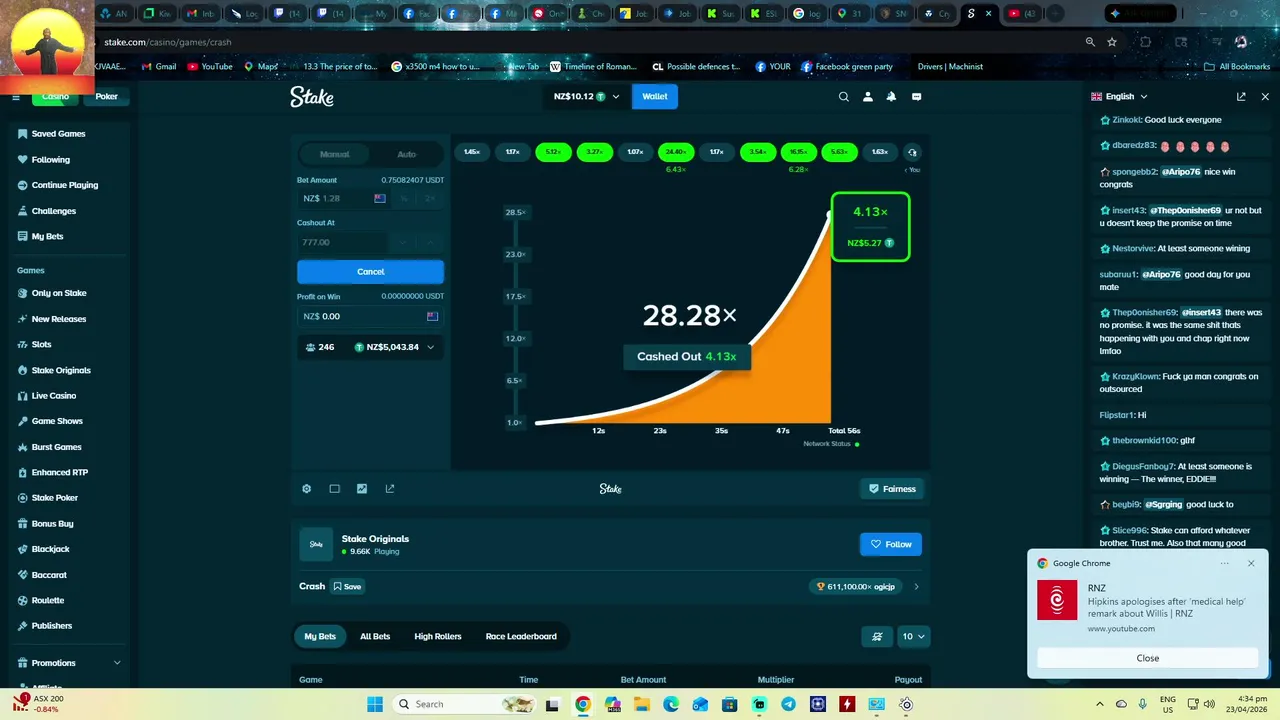Follow Stake Originals

point(891,545)
